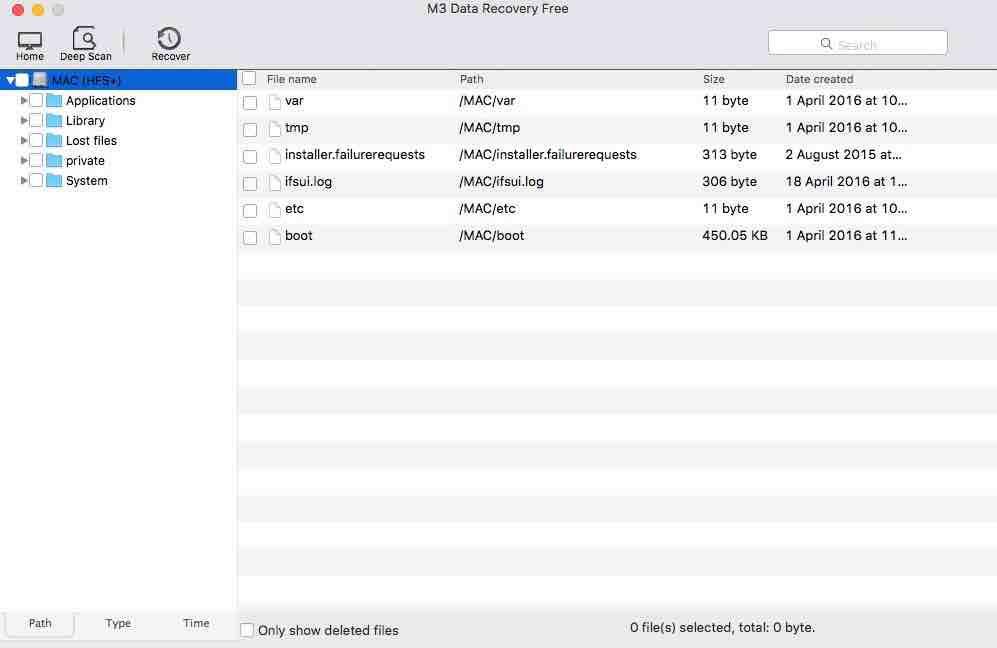Click the /MAC/ifsui.log path cell
This screenshot has width=997, height=648.
coord(501,182)
